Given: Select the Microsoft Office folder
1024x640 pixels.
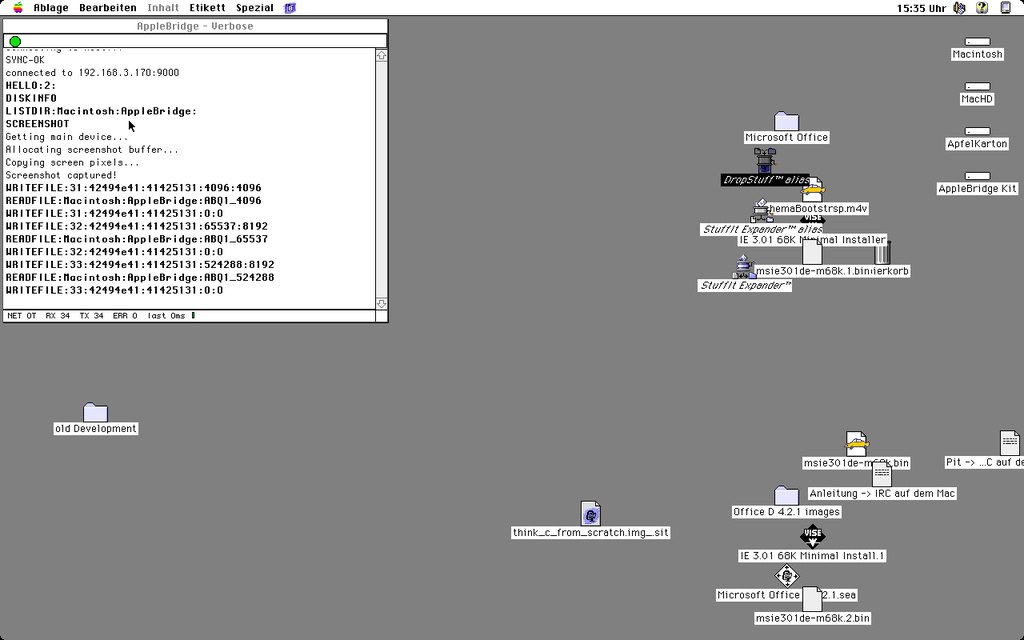Looking at the screenshot, I should 786,121.
